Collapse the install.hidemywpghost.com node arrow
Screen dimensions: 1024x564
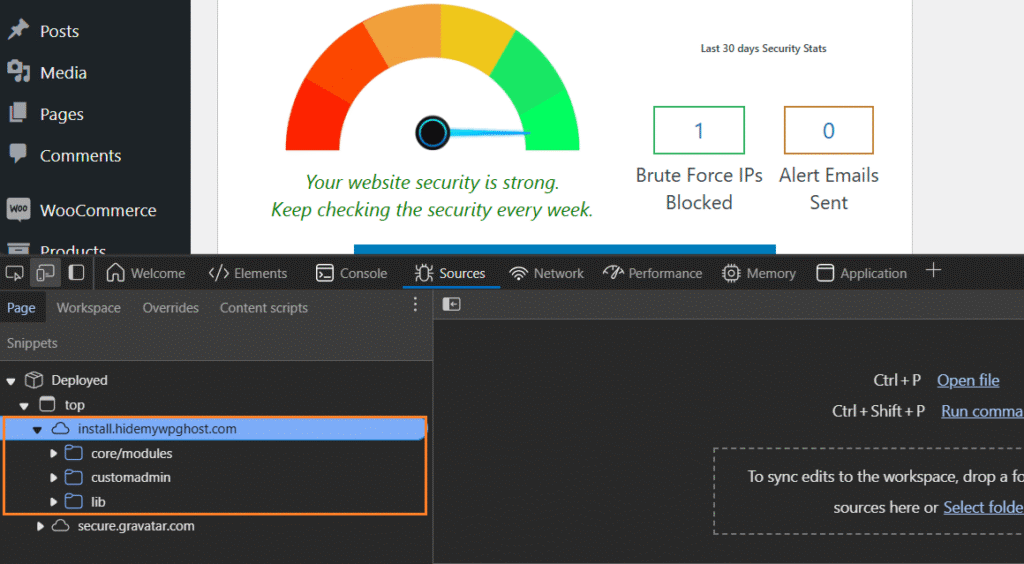tap(37, 430)
